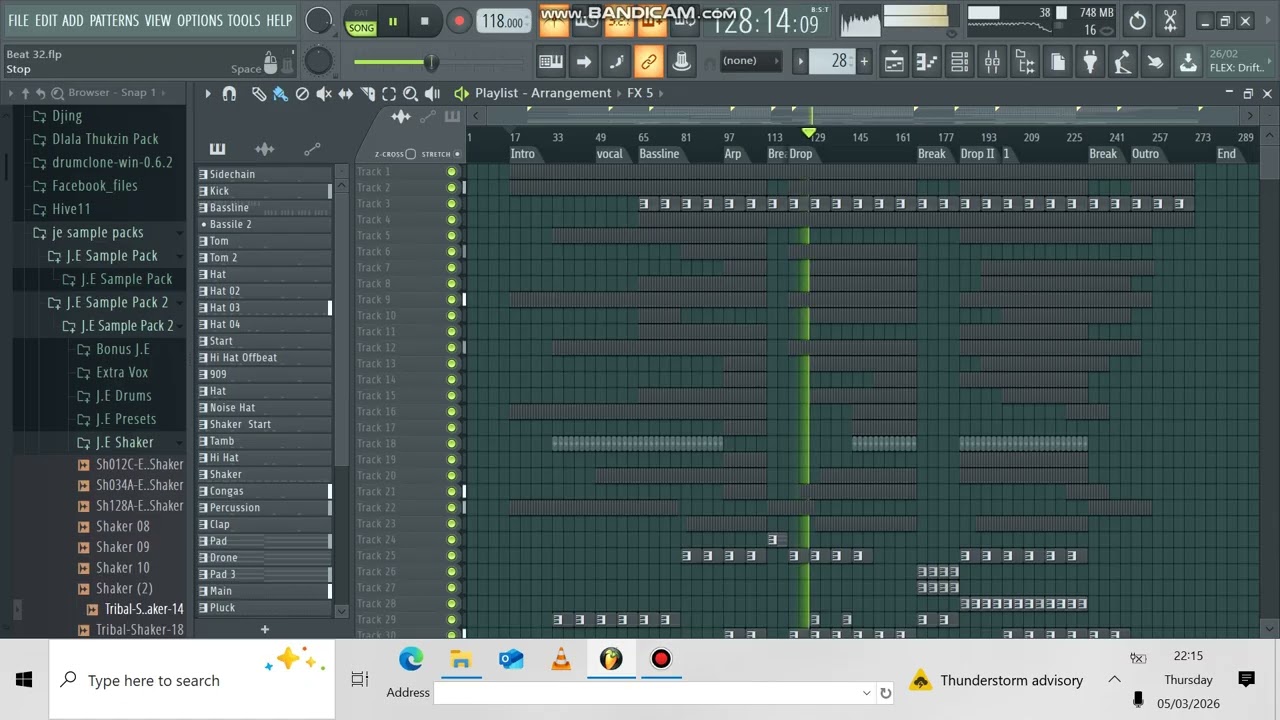Screen dimensions: 1280x720
Task: Click the save/download arrow icon in toolbar
Action: 1188,62
